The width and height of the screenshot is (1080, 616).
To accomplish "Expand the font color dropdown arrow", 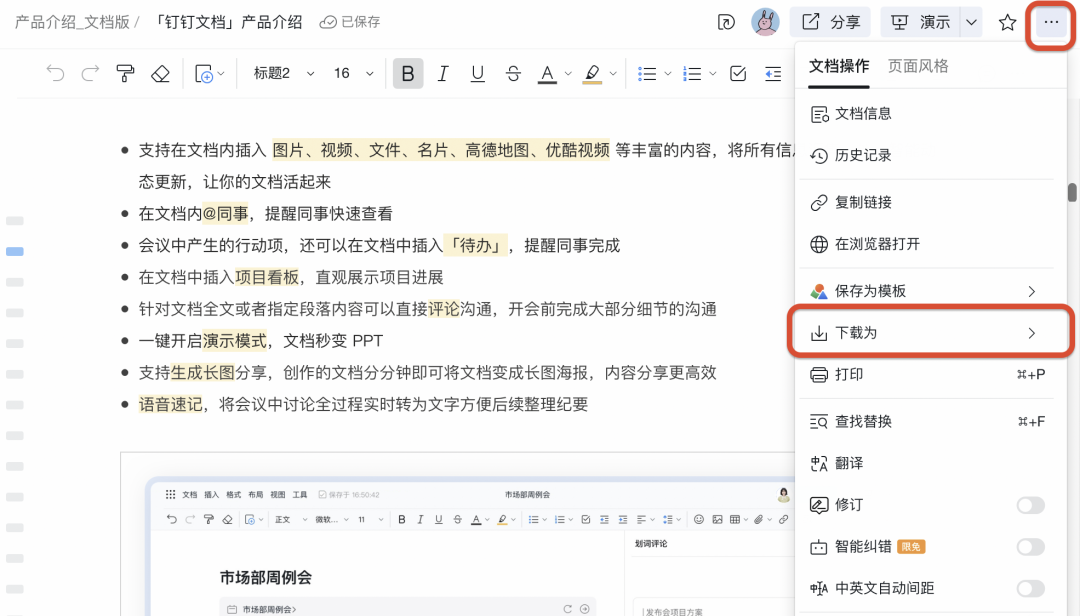I will [568, 73].
